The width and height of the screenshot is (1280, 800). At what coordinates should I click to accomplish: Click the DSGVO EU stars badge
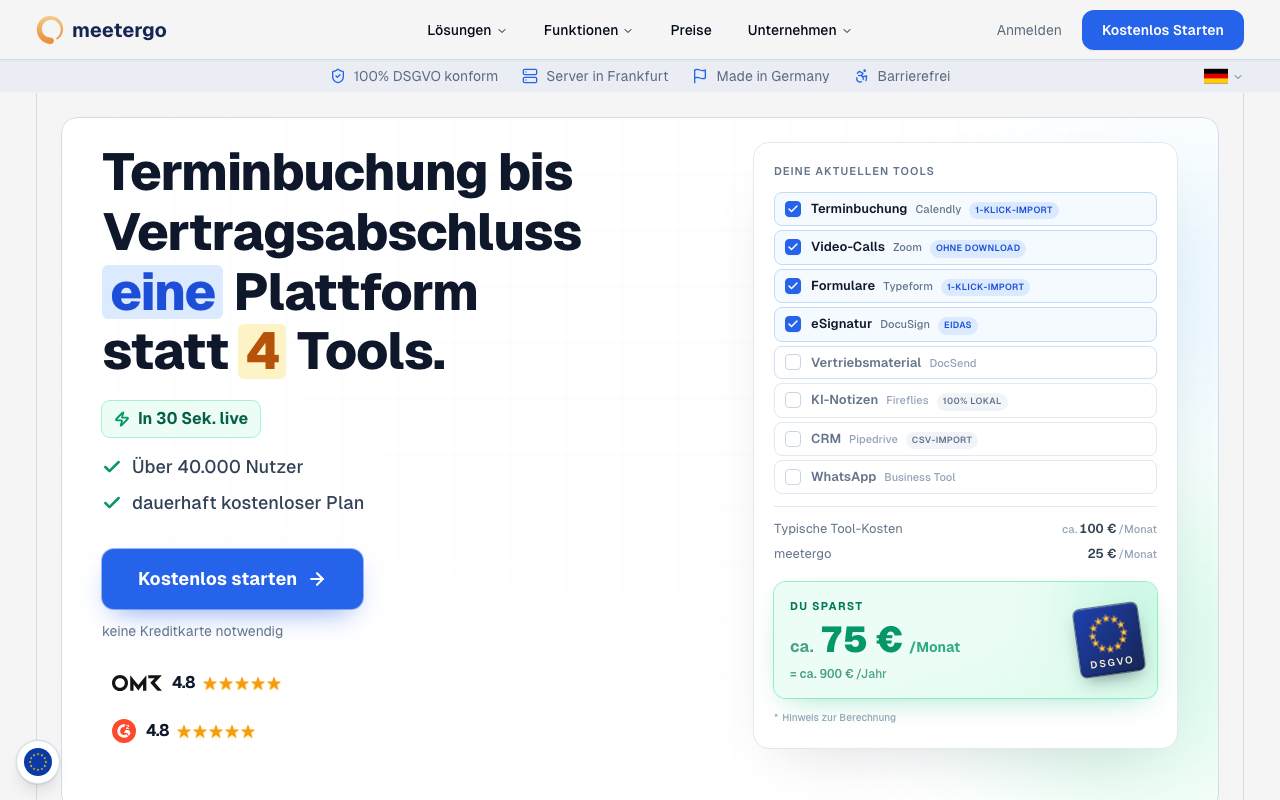[1108, 640]
